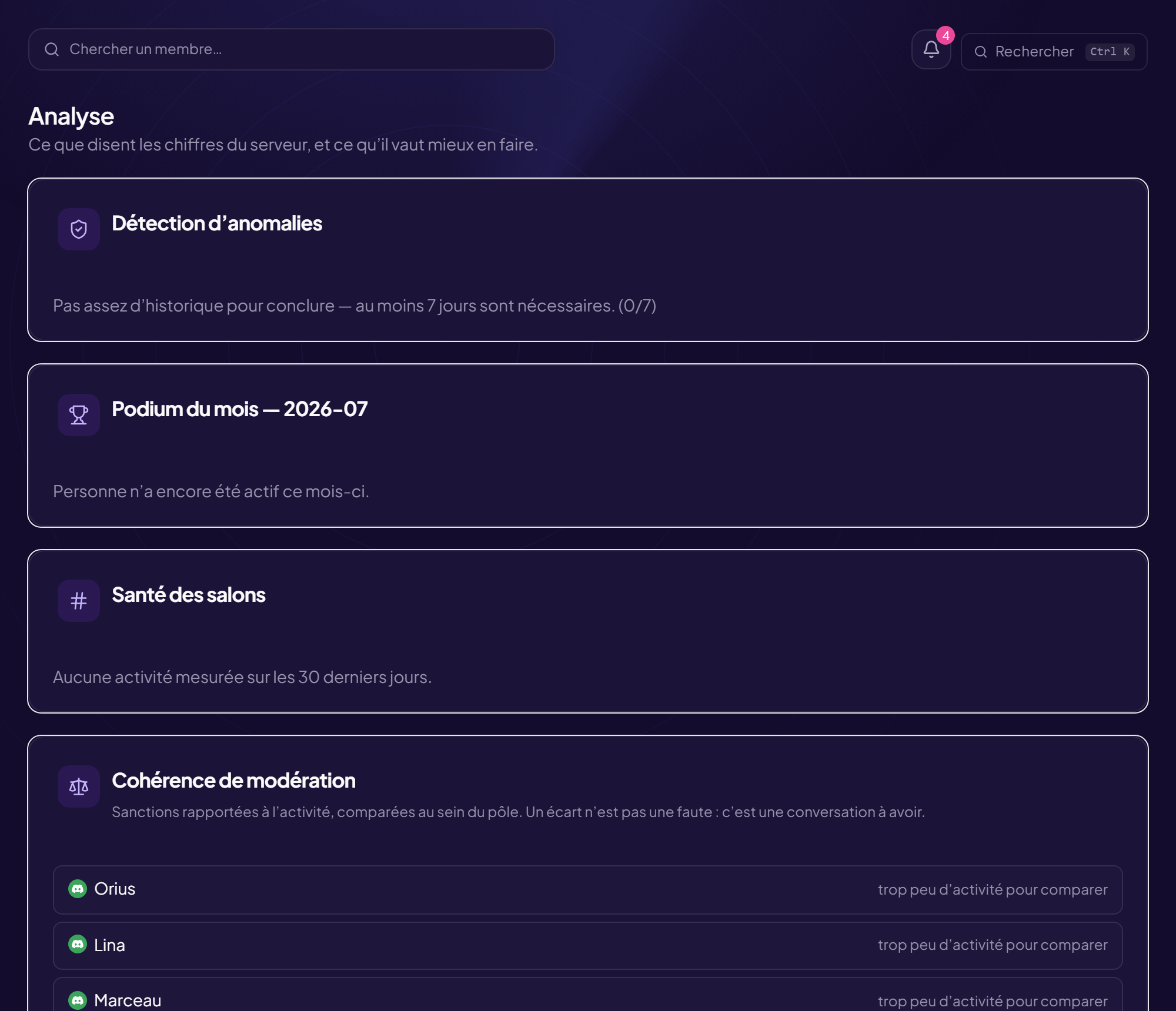Click 'trop peu d'activité pour comparer' on Lina row
Viewport: 1176px width, 1011px height.
(993, 945)
